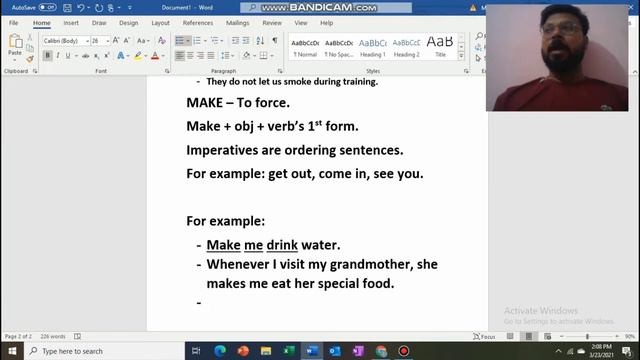Click the Focus mode button

[x=484, y=336]
